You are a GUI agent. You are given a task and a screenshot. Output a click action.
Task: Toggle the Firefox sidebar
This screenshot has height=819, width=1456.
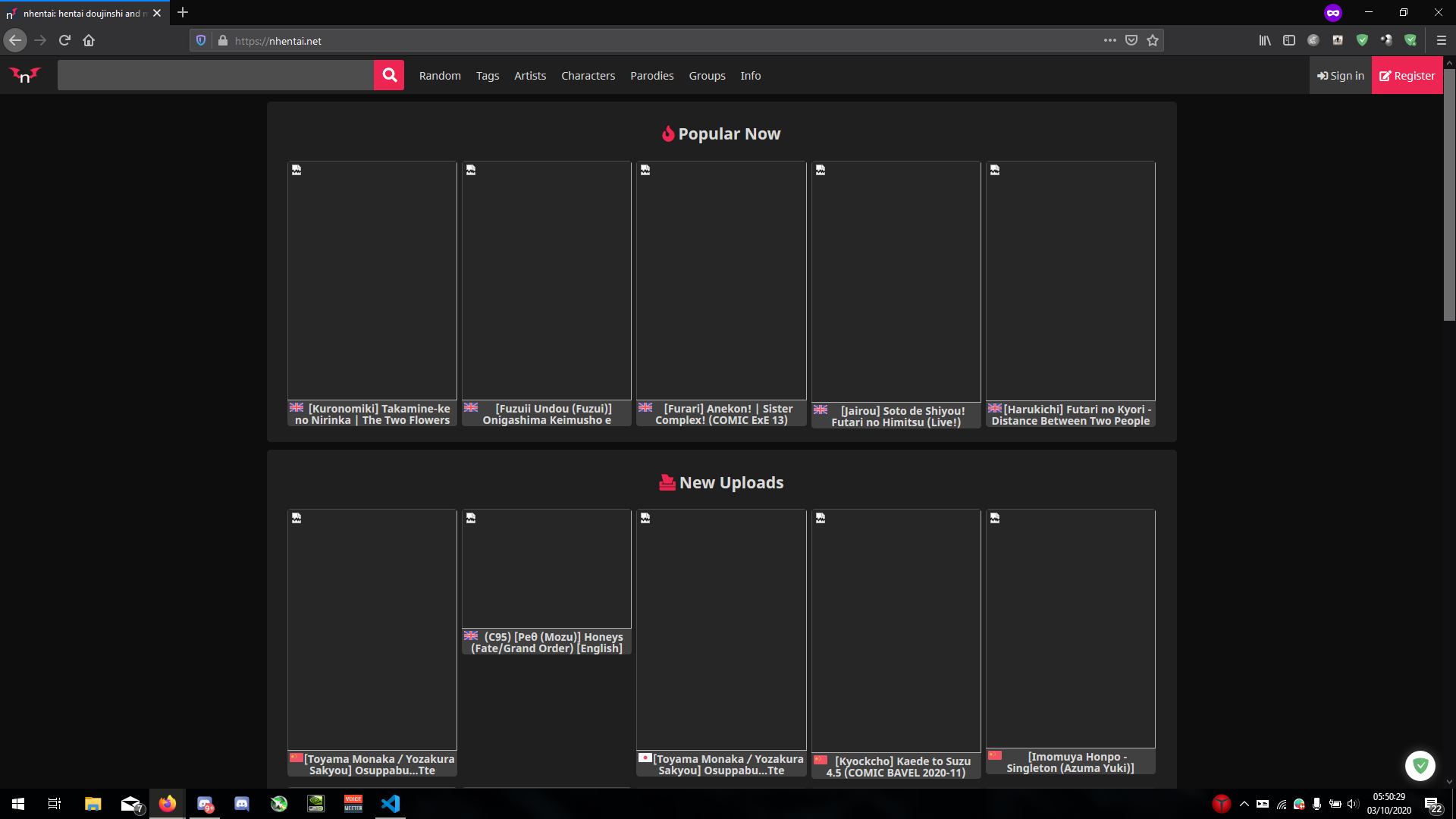click(1289, 40)
